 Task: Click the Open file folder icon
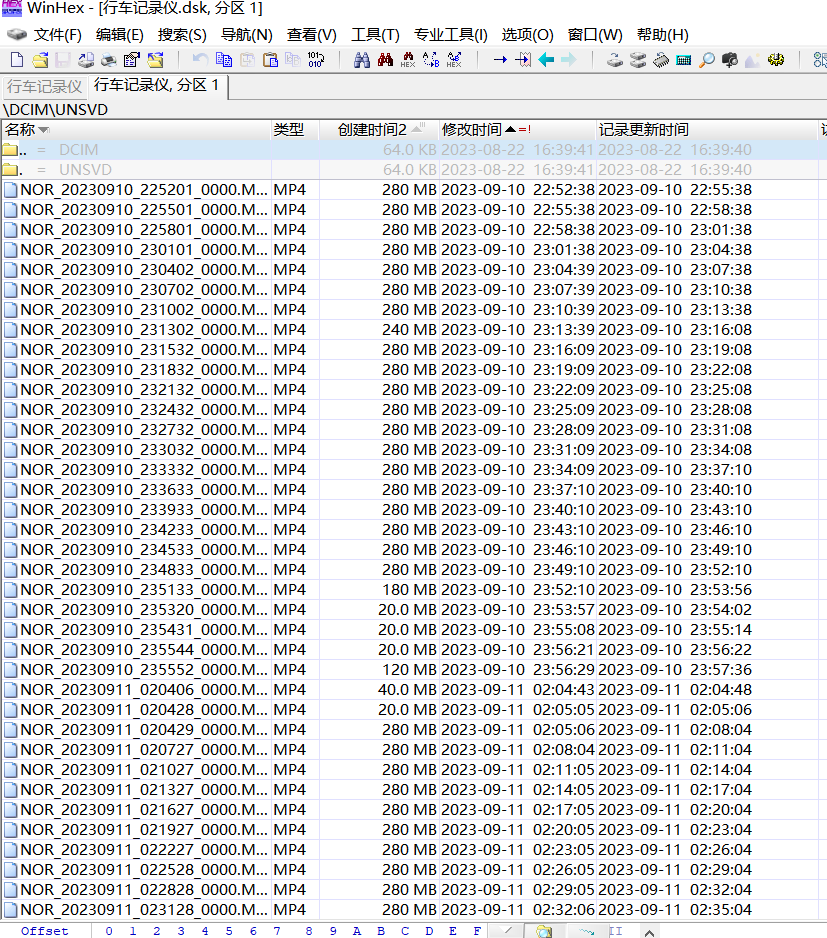(40, 60)
